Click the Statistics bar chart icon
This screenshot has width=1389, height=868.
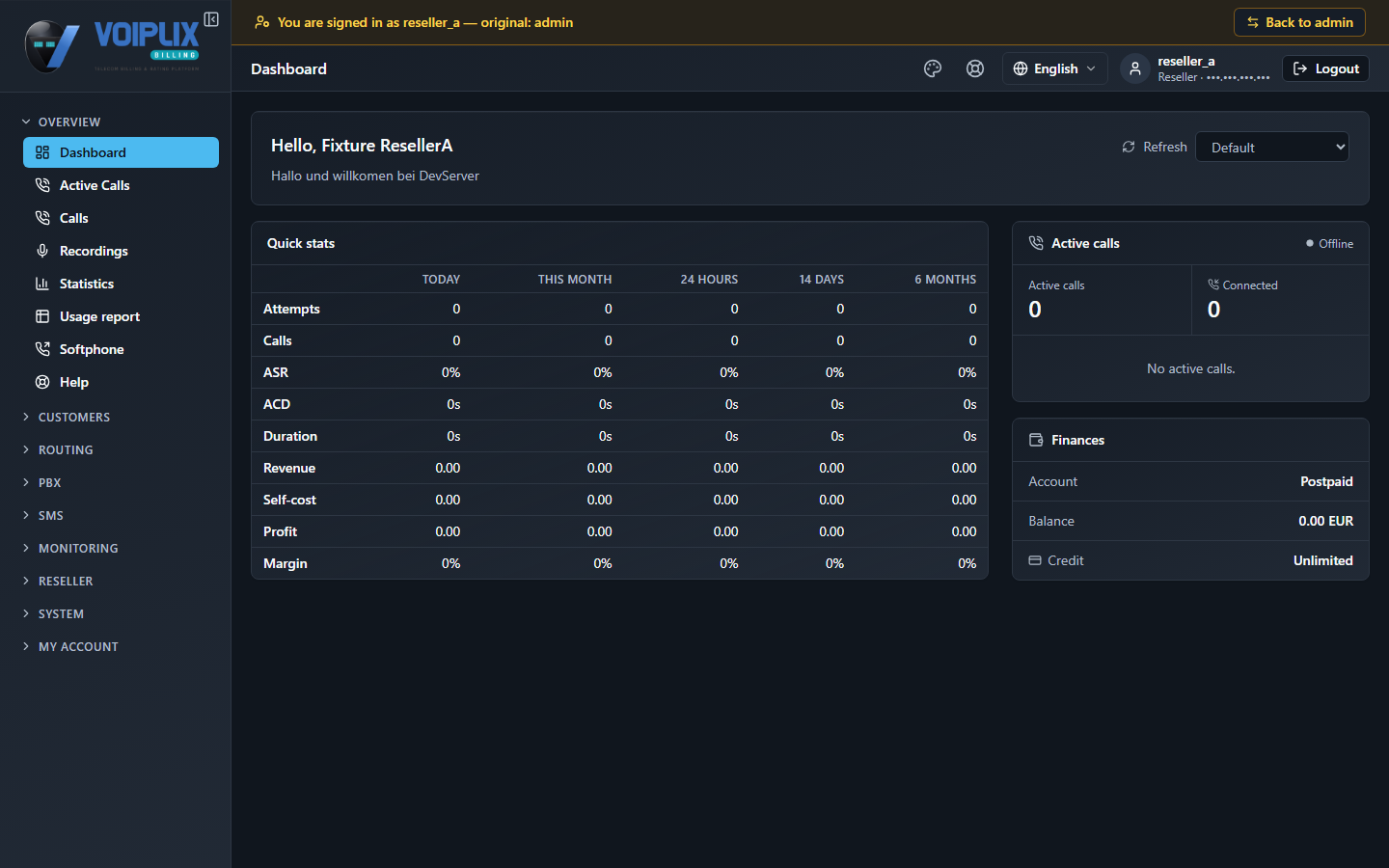coord(42,284)
